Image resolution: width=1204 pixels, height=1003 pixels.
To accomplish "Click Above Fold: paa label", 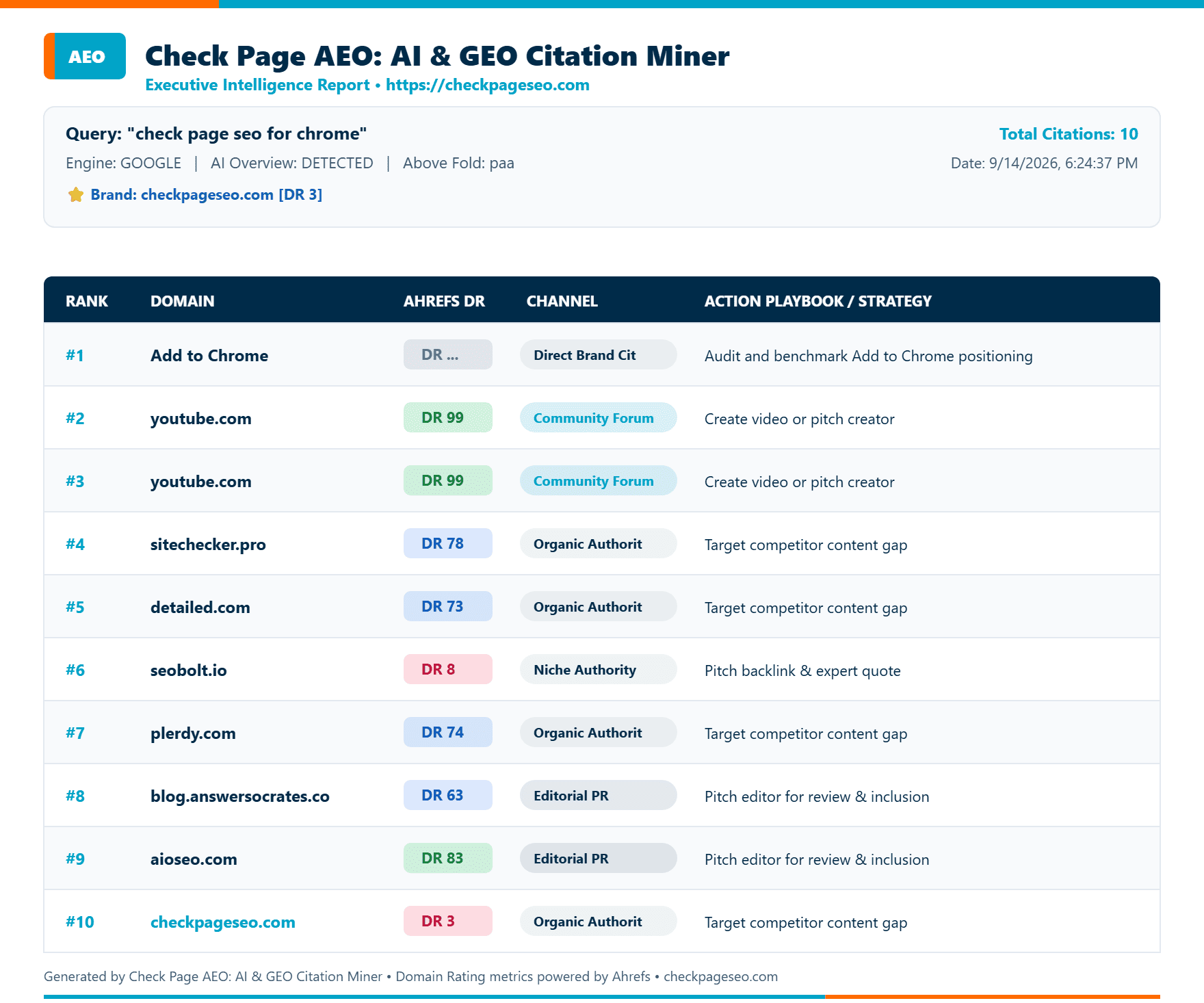I will pos(458,163).
